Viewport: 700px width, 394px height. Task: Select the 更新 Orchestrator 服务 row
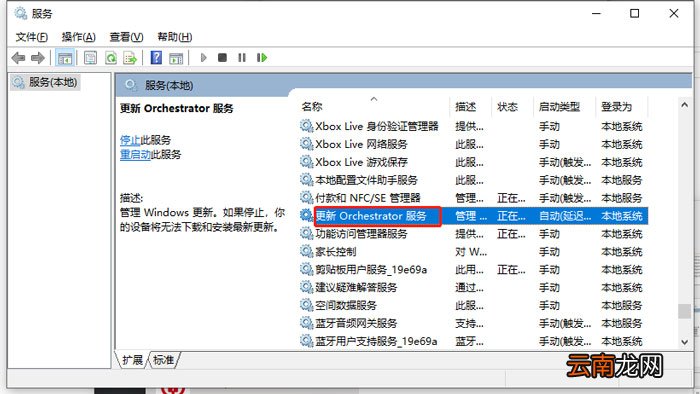point(474,216)
